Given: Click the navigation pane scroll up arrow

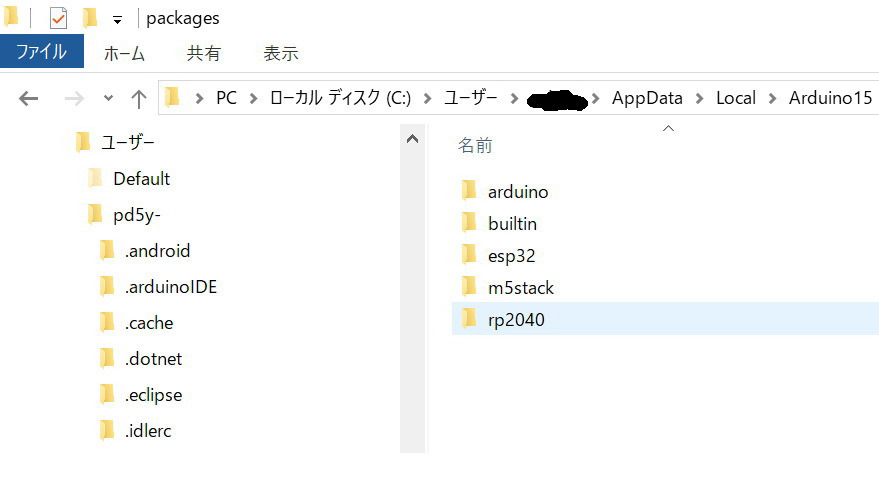Looking at the screenshot, I should click(x=412, y=140).
